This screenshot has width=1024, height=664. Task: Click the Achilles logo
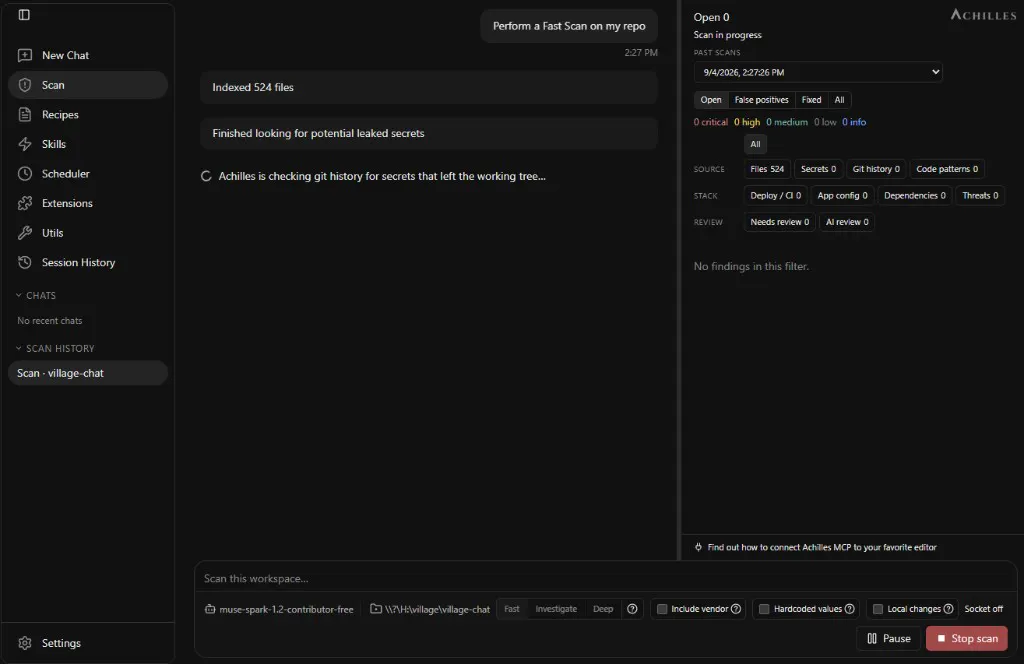983,14
